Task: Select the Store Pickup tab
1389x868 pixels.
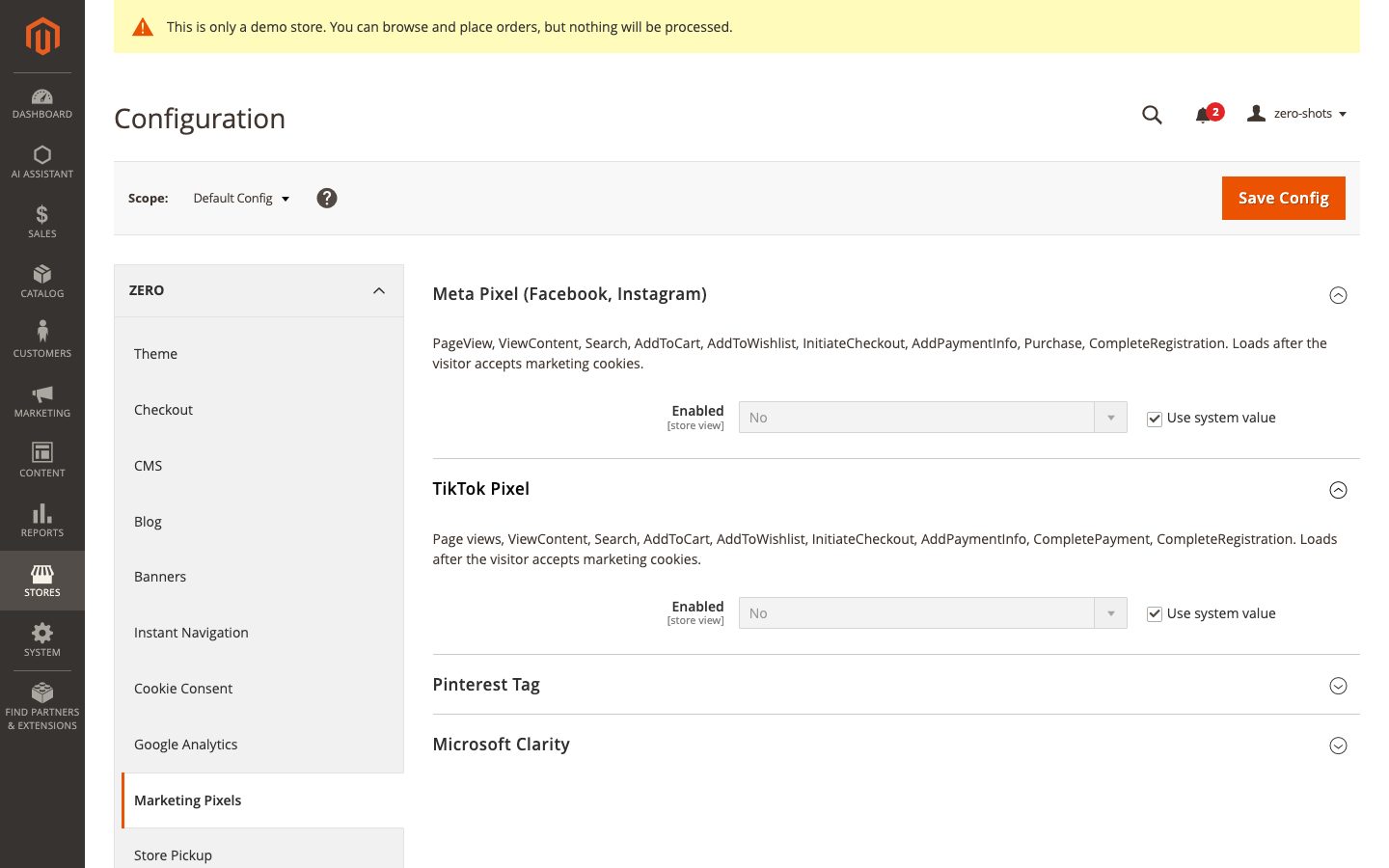Action: (259, 849)
